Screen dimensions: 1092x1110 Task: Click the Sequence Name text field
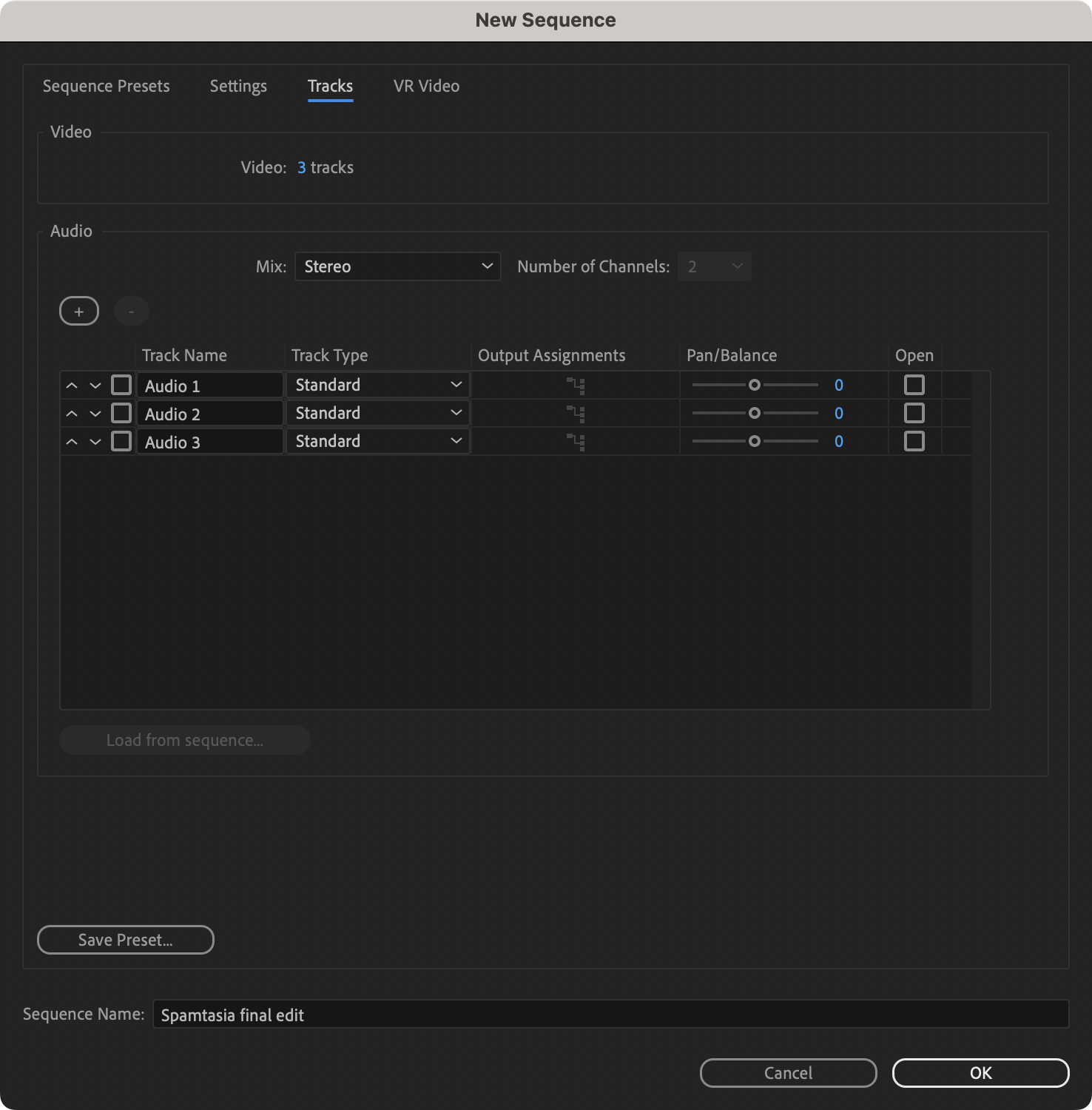tap(611, 1015)
